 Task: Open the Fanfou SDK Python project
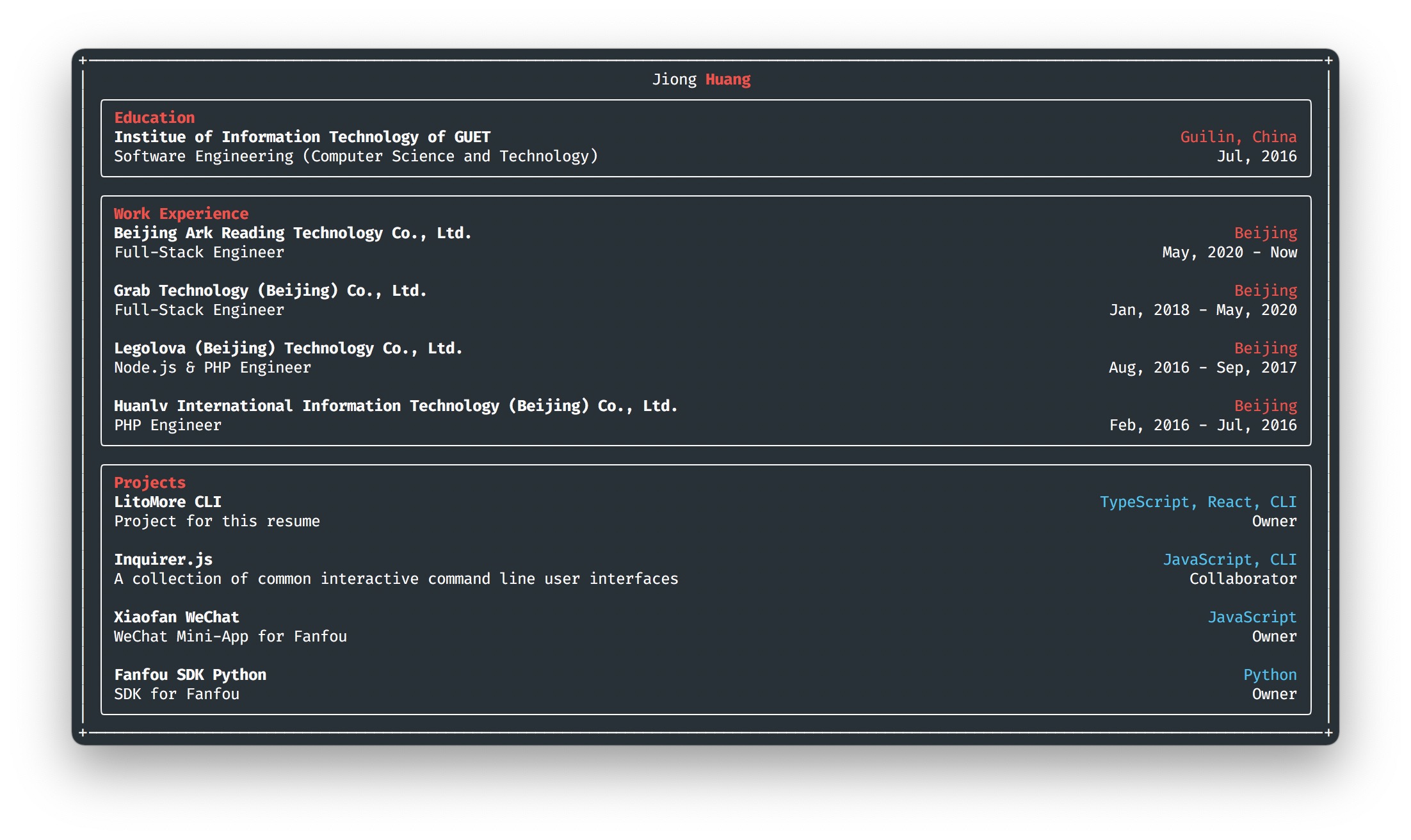190,675
